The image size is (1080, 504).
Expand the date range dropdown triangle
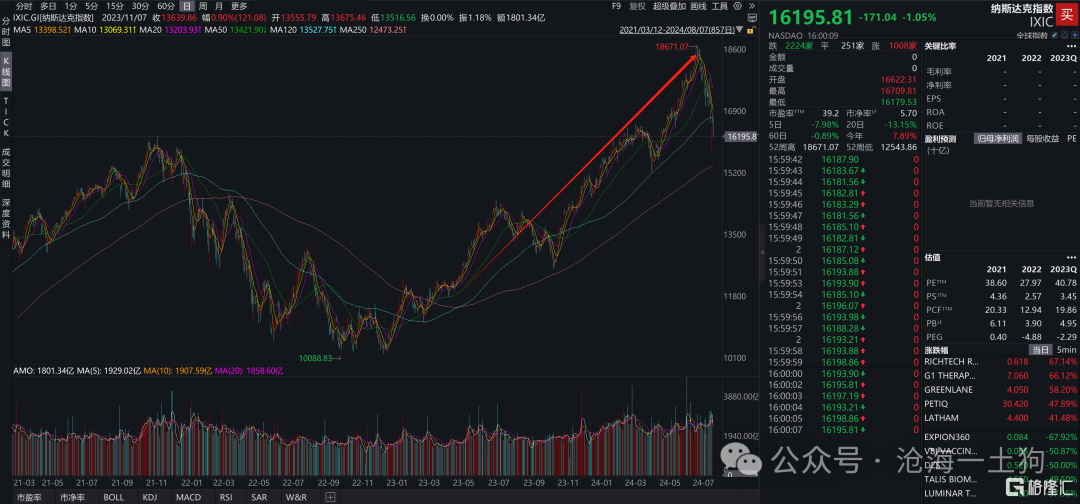[x=739, y=30]
